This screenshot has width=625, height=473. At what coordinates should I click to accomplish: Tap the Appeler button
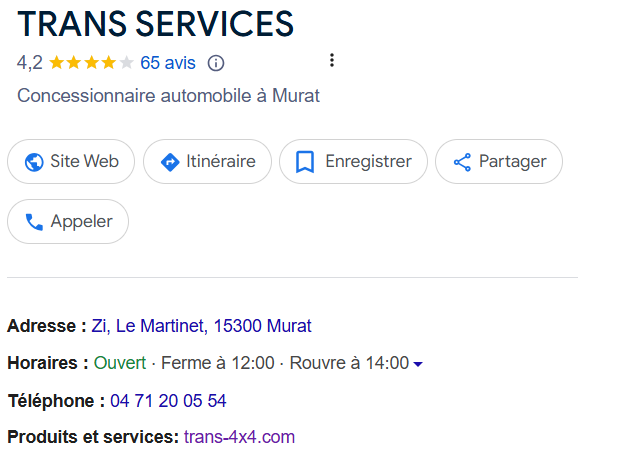[x=68, y=222]
